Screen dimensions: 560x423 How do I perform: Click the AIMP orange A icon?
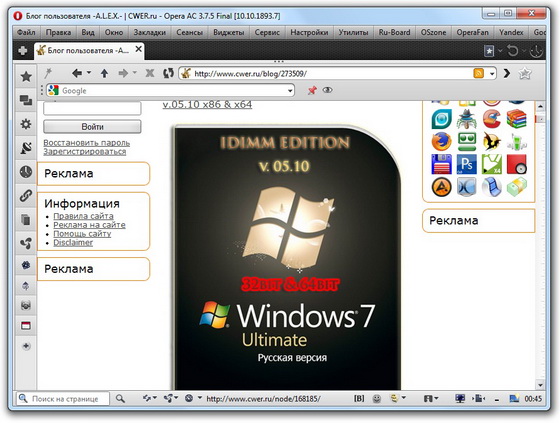coord(441,187)
